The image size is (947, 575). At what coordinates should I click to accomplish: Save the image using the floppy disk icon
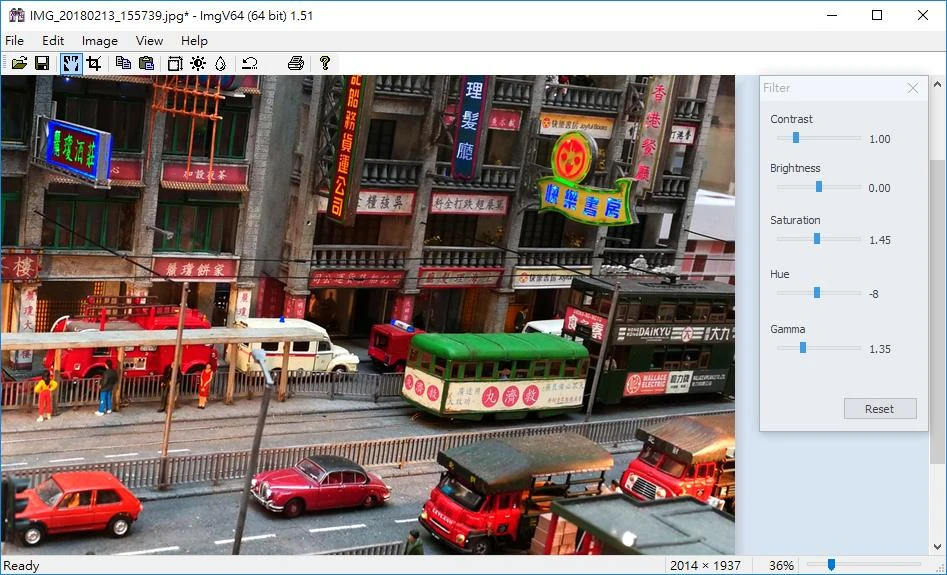tap(42, 63)
